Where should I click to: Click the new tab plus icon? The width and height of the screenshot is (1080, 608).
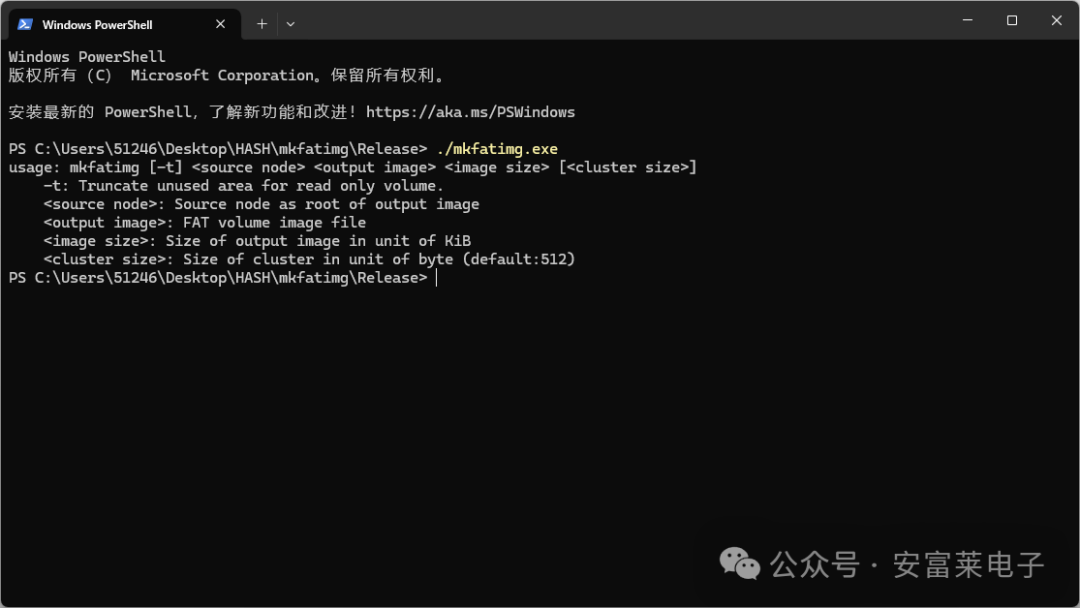261,22
